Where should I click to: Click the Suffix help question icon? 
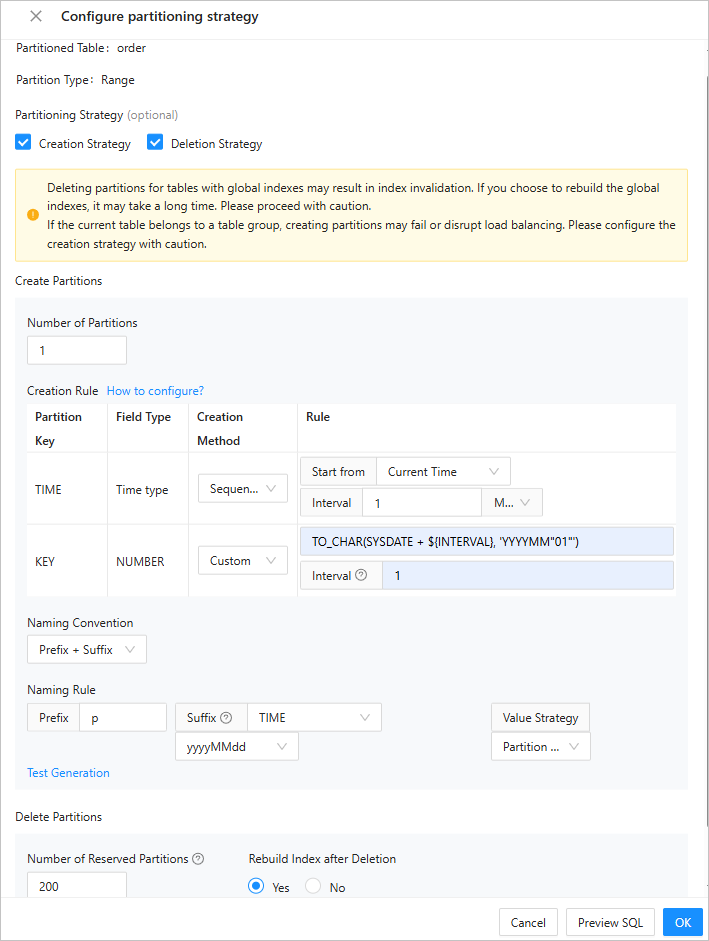click(x=226, y=718)
